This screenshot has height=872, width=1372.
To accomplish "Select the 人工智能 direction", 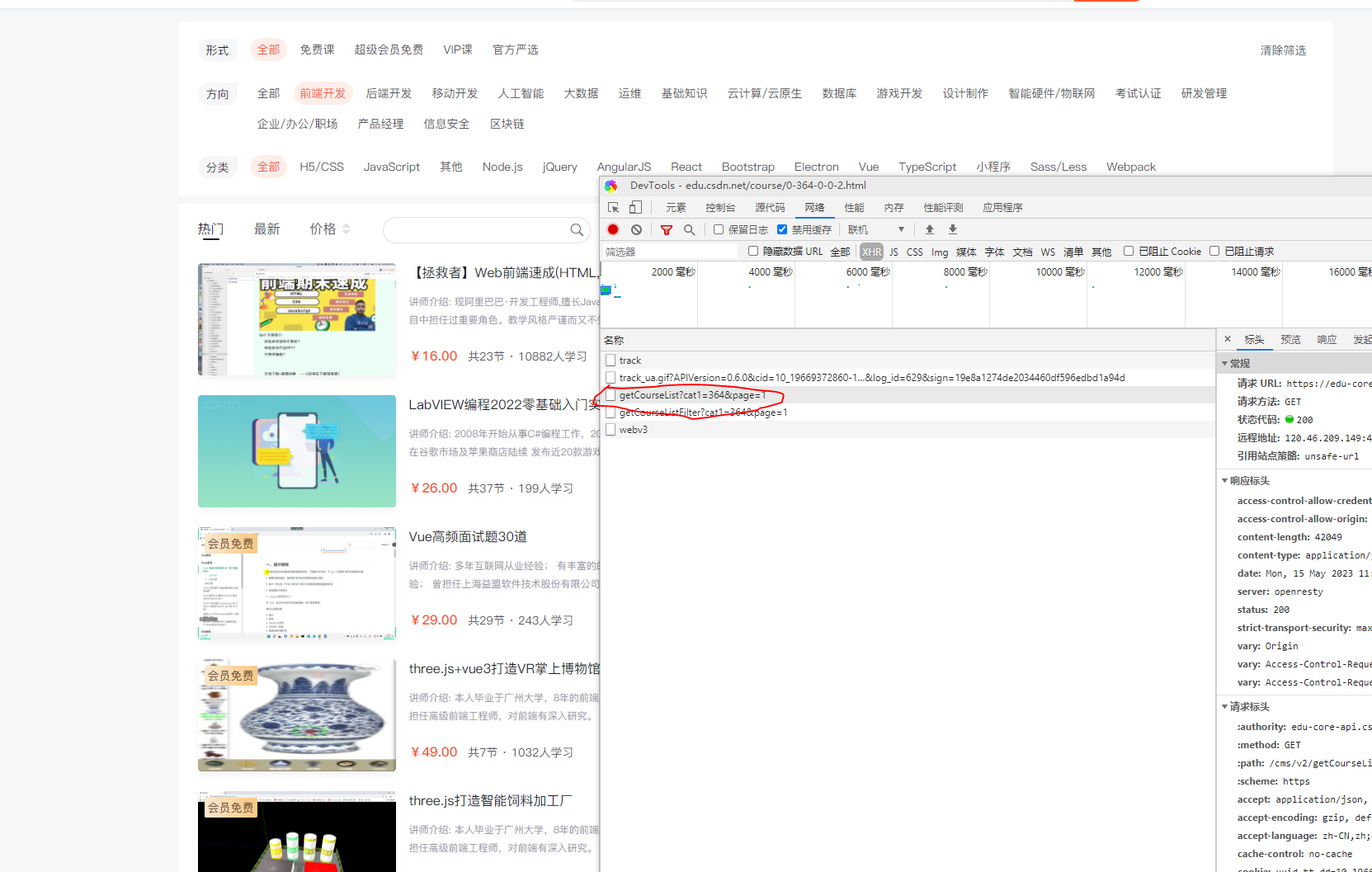I will tap(521, 93).
